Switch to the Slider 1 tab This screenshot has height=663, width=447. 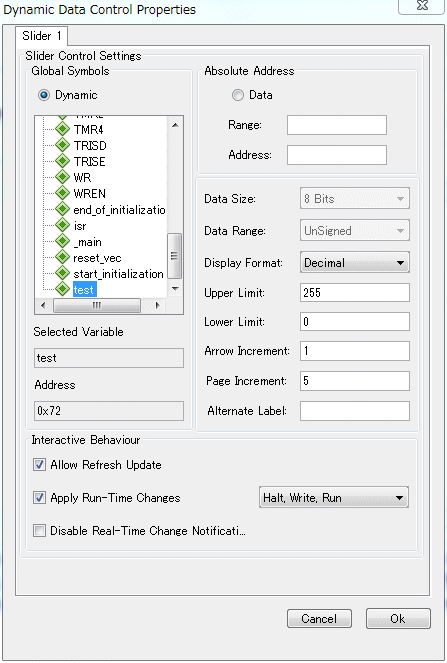(41, 36)
